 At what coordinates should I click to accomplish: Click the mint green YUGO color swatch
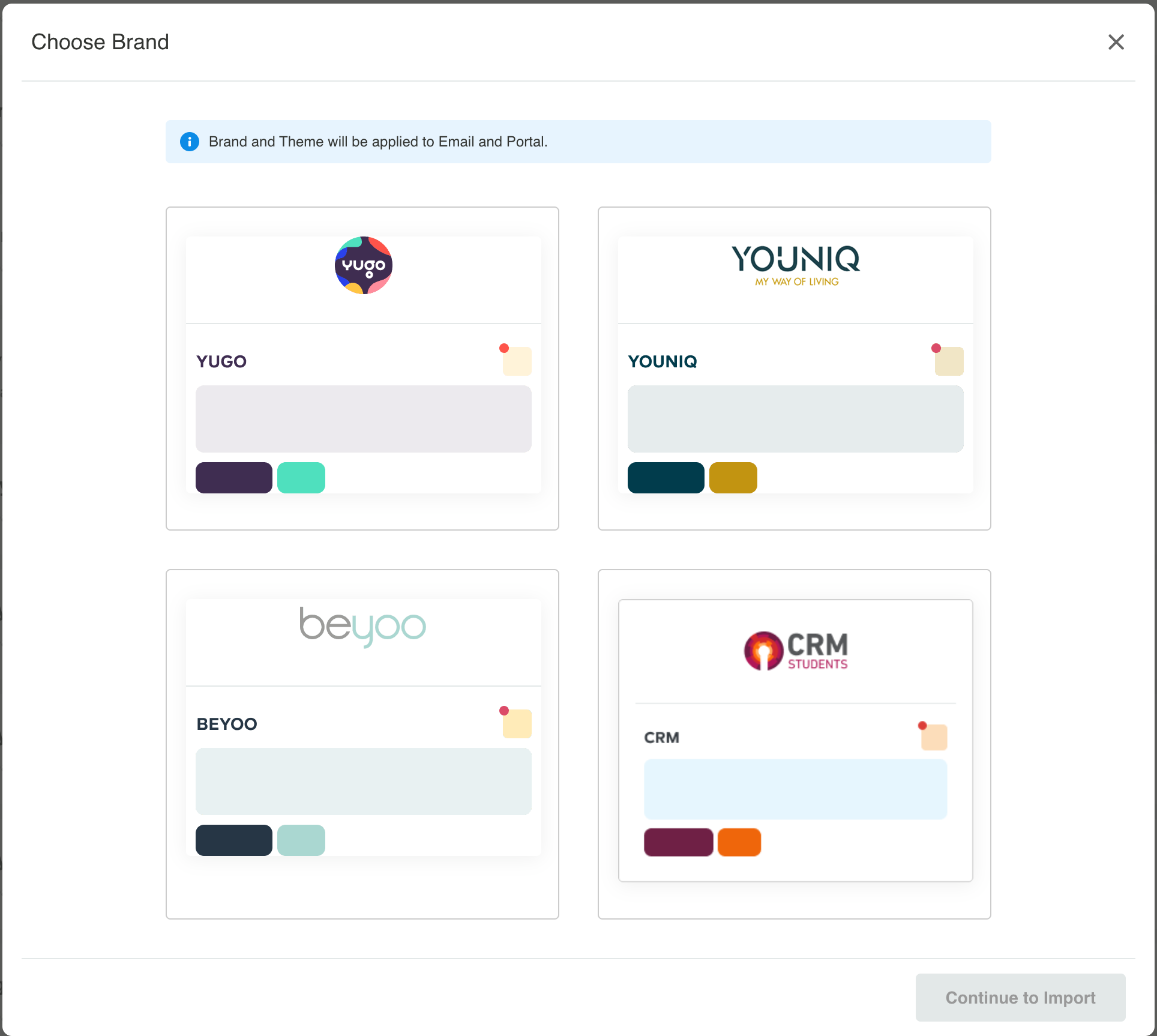[x=301, y=478]
